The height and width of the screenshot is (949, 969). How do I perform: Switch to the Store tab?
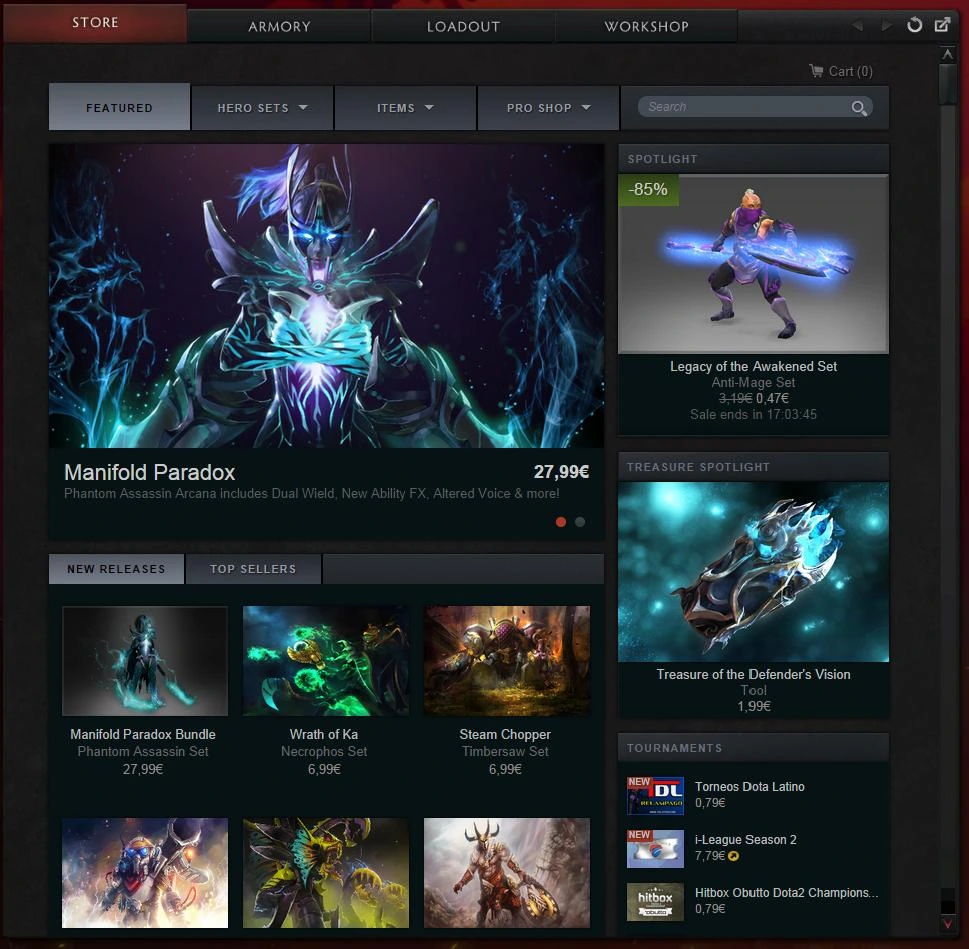(x=95, y=23)
